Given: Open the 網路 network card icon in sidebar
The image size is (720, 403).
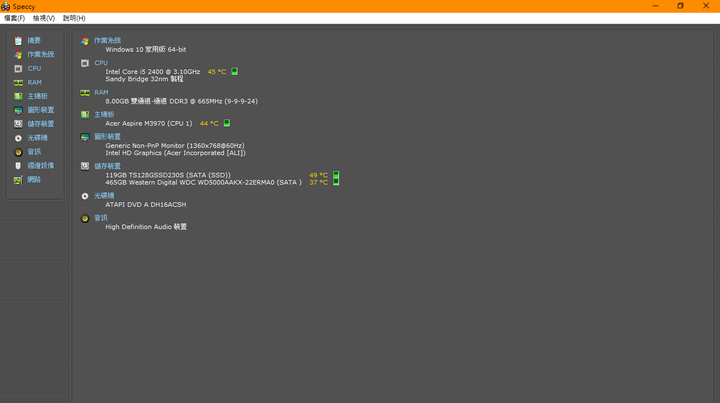Looking at the screenshot, I should point(18,180).
